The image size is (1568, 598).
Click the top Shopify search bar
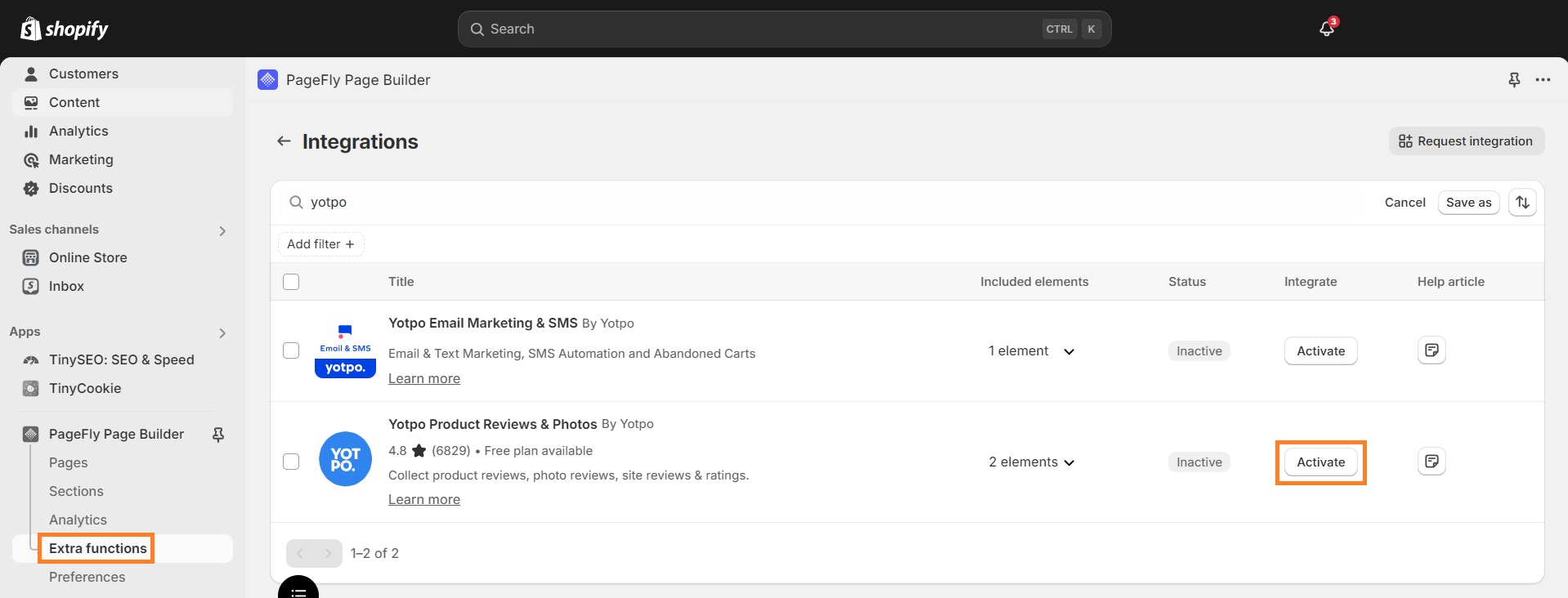point(784,29)
